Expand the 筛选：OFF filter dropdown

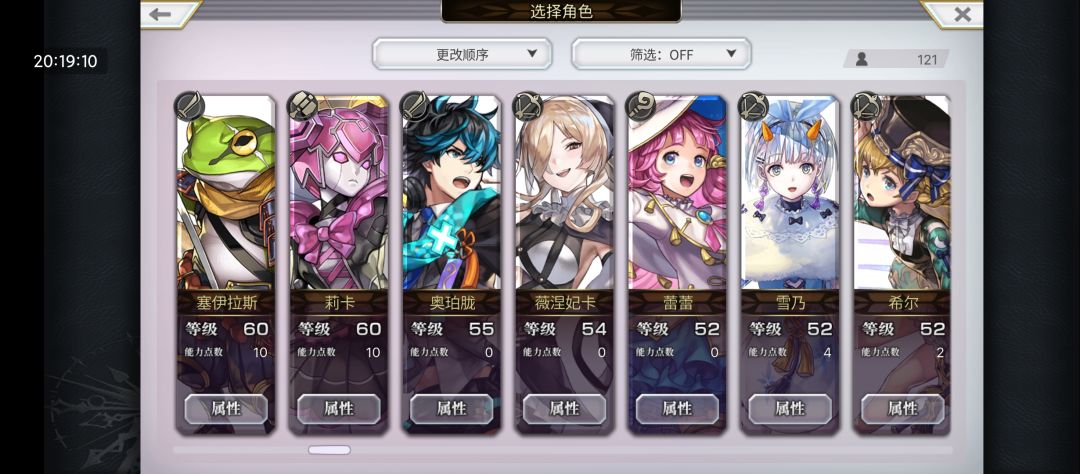pos(661,54)
